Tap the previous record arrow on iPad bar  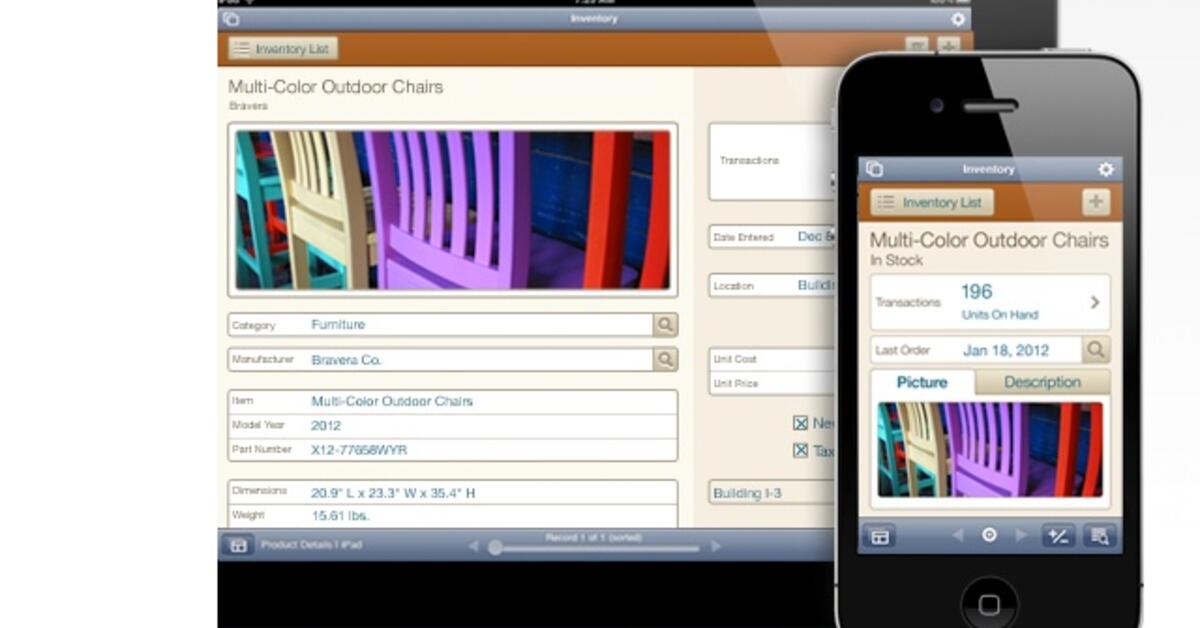[472, 546]
